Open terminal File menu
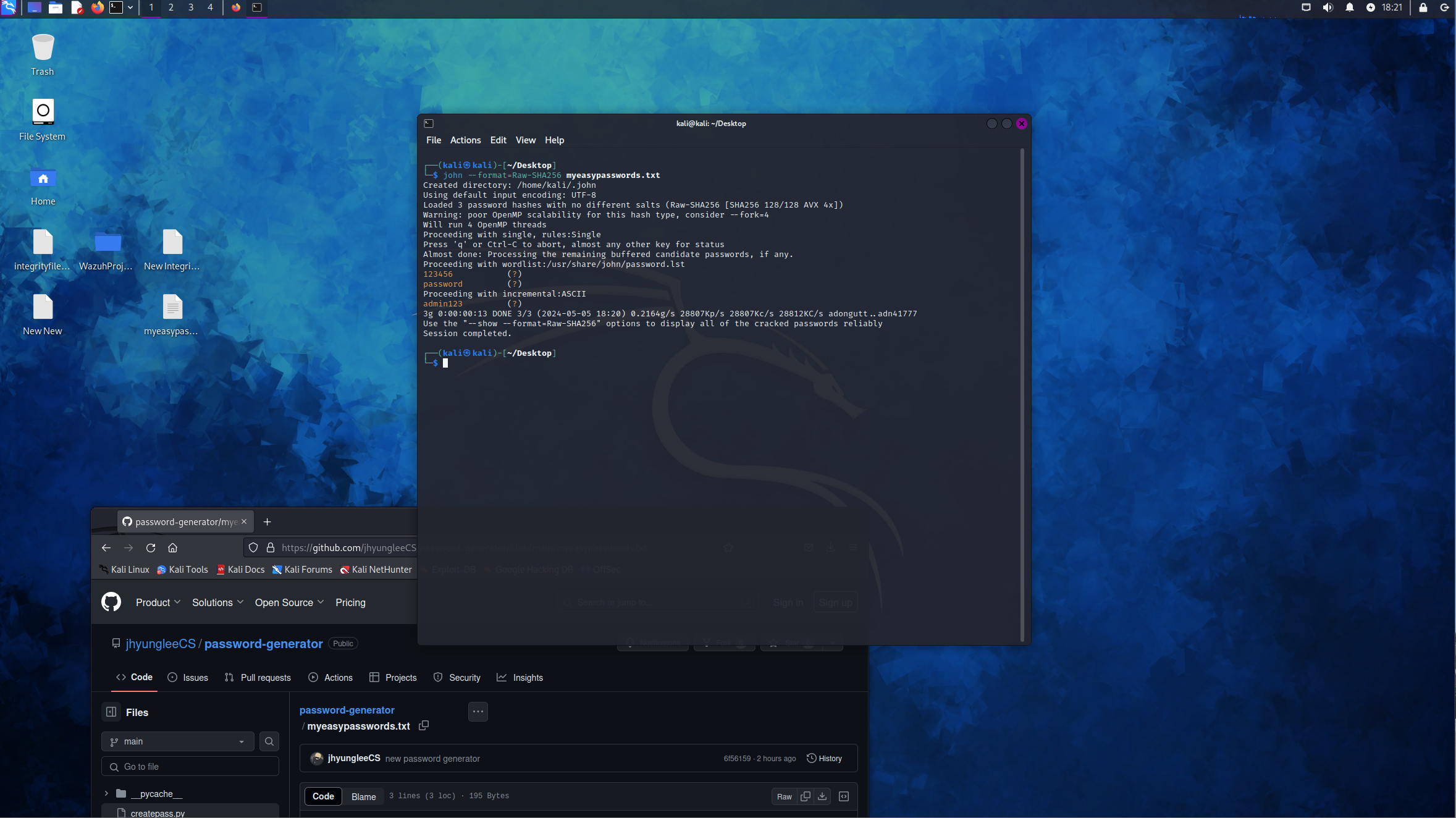The image size is (1456, 818). coord(434,140)
